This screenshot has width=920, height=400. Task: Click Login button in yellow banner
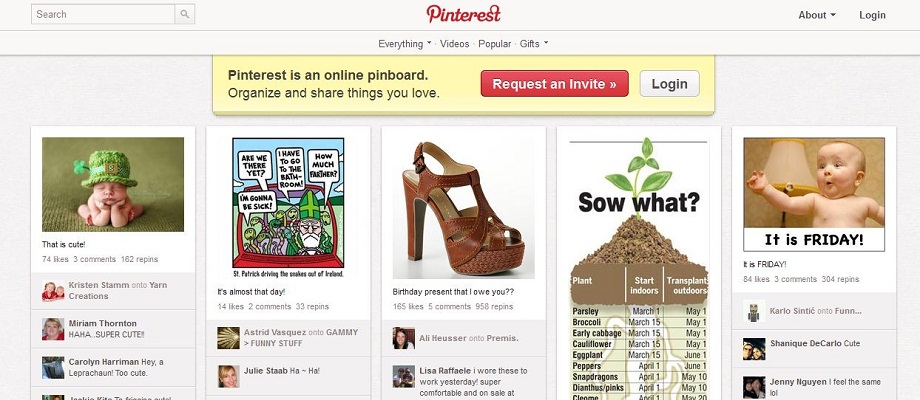[669, 83]
